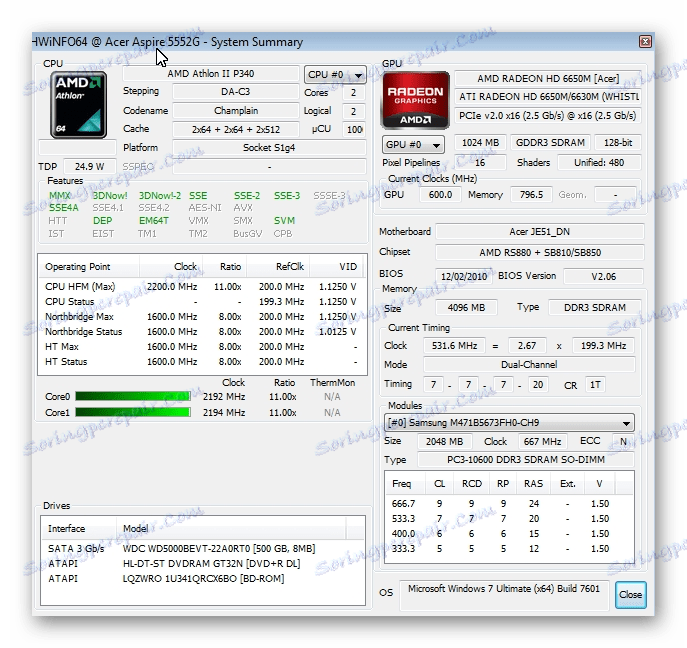Select the CPU HFM (Max) row
This screenshot has width=687, height=648.
pos(202,287)
